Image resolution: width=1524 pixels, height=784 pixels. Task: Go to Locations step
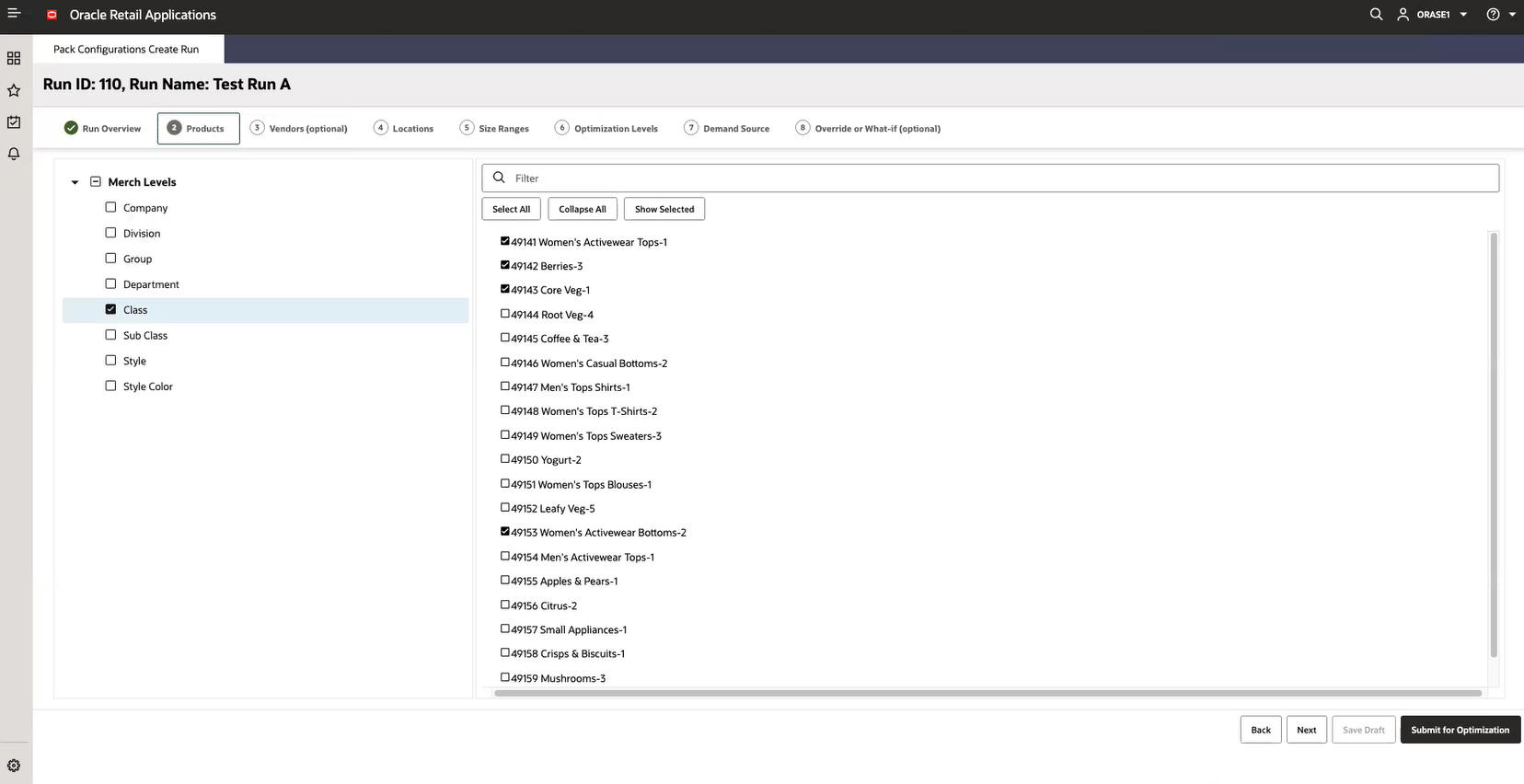click(x=403, y=129)
